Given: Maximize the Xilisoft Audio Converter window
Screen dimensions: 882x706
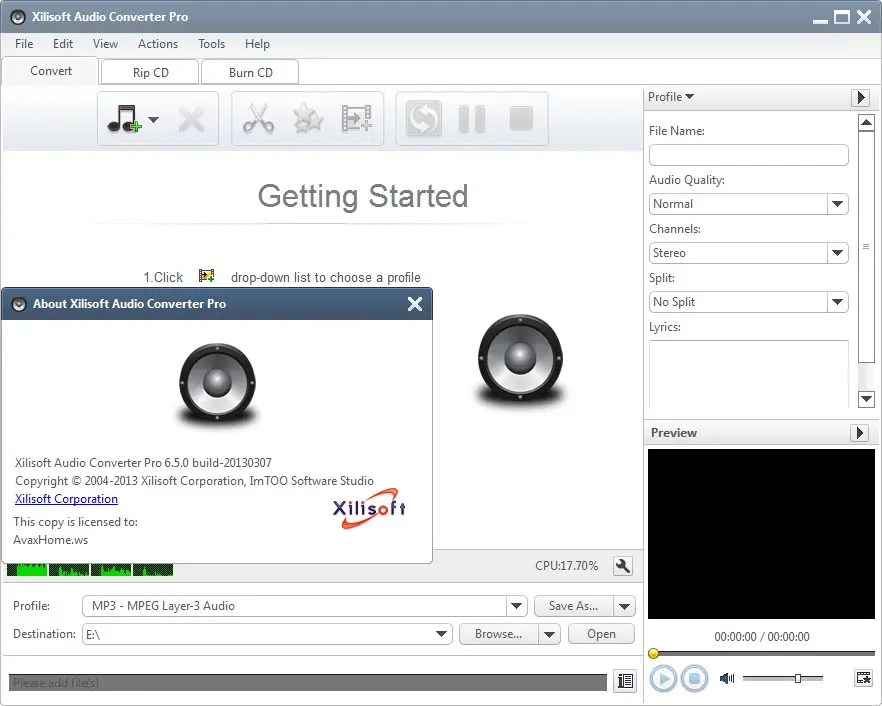Looking at the screenshot, I should tap(842, 17).
